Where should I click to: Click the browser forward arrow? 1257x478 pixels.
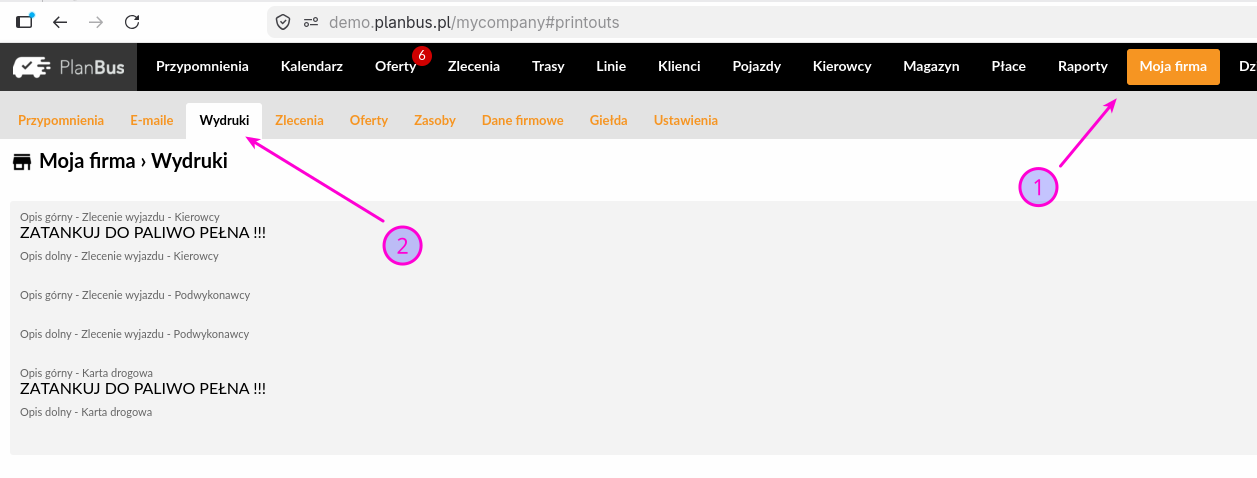(x=96, y=22)
